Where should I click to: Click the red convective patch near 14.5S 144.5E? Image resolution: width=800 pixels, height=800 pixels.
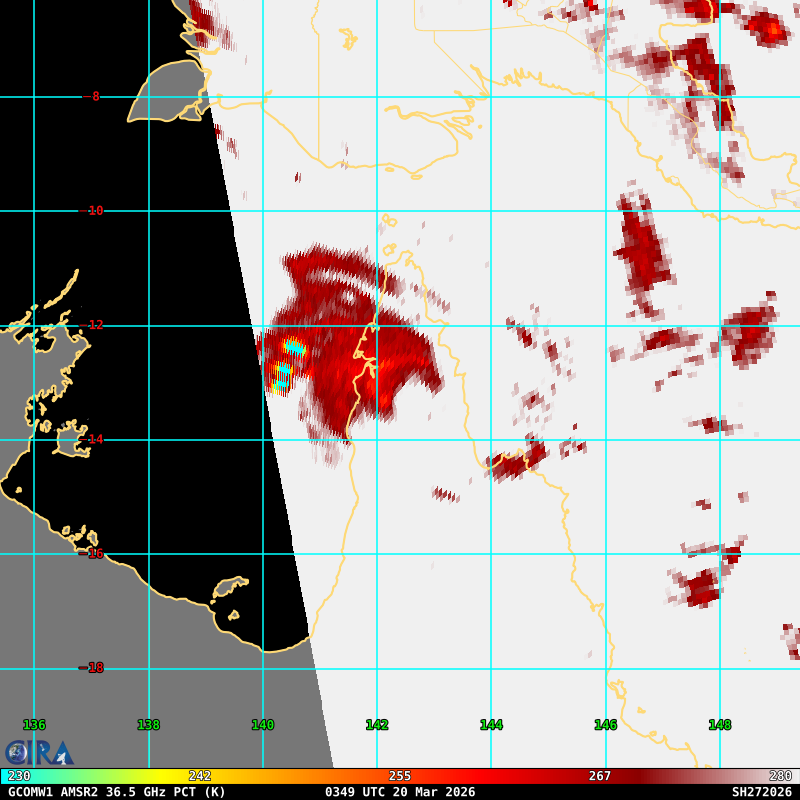point(519,461)
